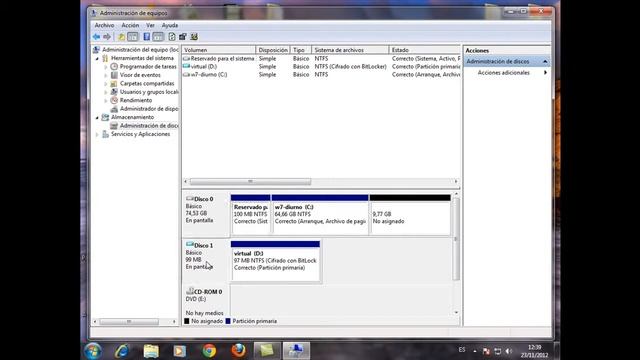Screen dimensions: 640x360
Task: Click the volume speaker tray icon
Action: pos(509,351)
